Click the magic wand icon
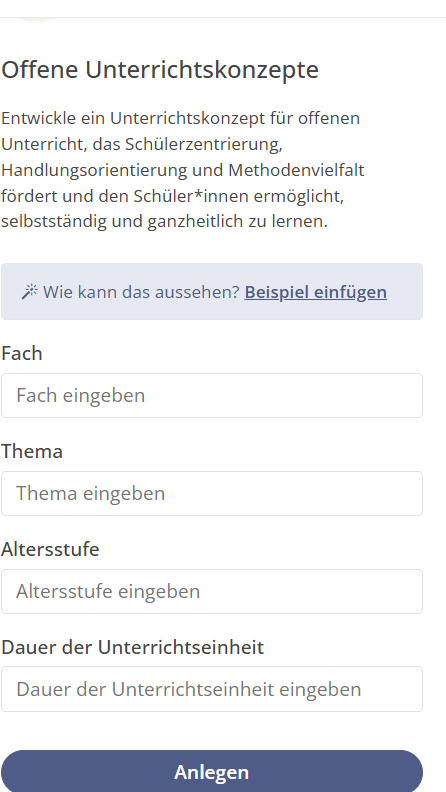This screenshot has height=792, width=446. coord(29,292)
